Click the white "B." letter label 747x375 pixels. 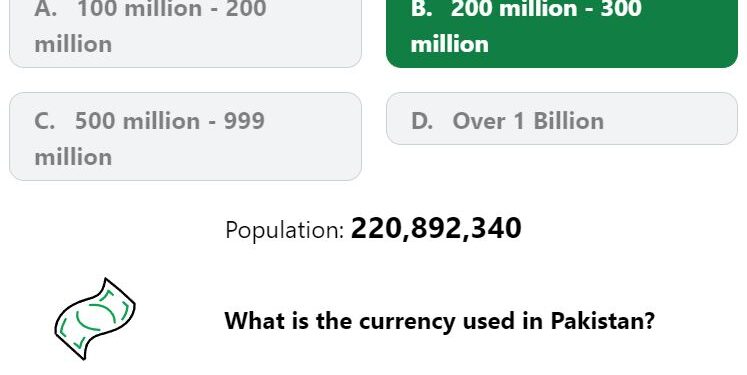coord(421,9)
